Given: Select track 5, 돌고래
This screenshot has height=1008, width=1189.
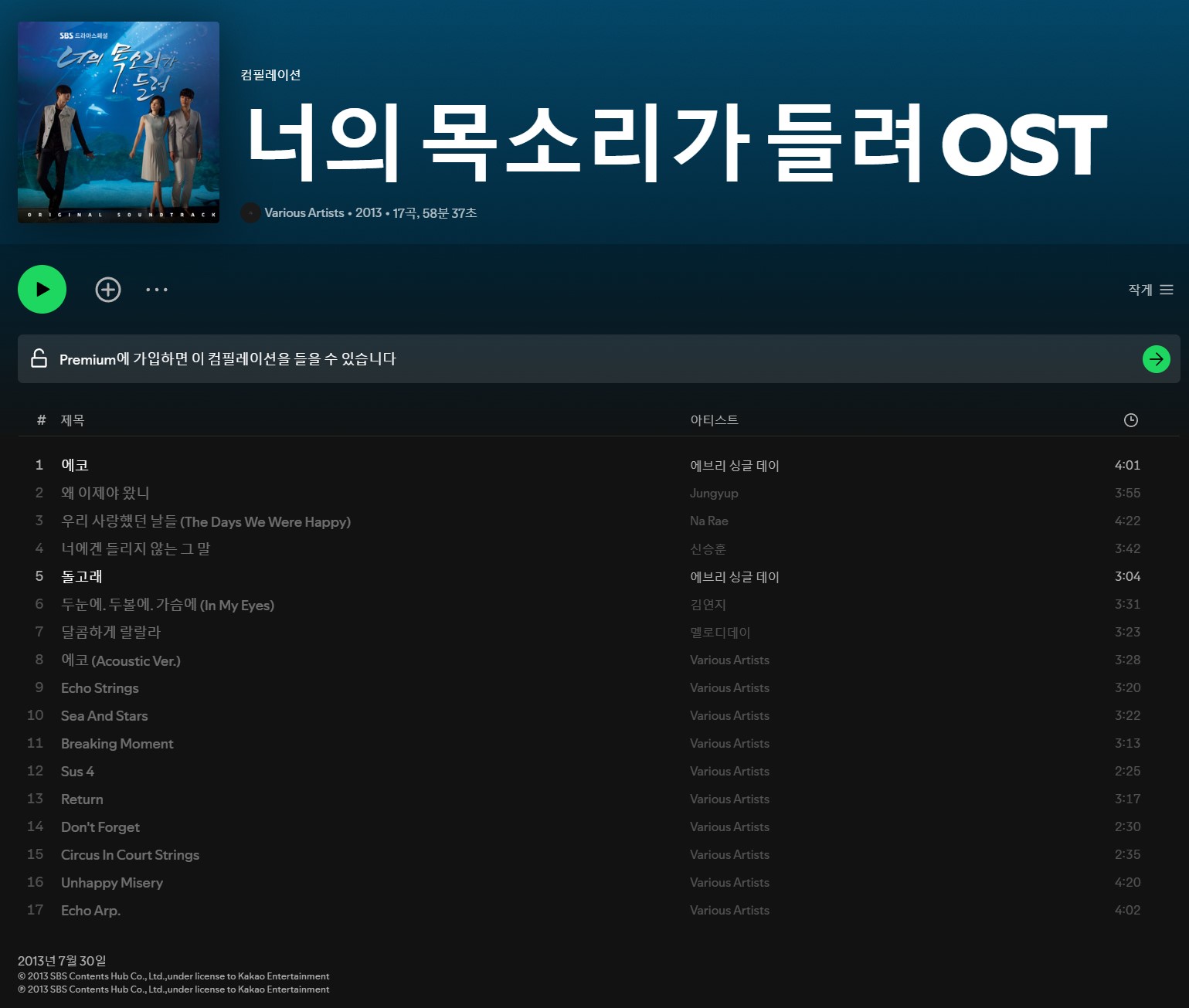Looking at the screenshot, I should [x=82, y=576].
